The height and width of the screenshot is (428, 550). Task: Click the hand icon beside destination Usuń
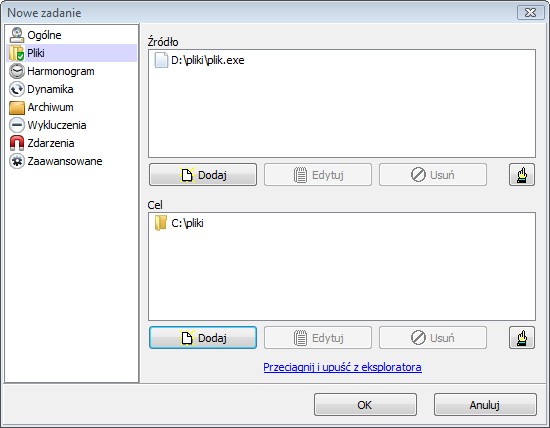tap(522, 337)
